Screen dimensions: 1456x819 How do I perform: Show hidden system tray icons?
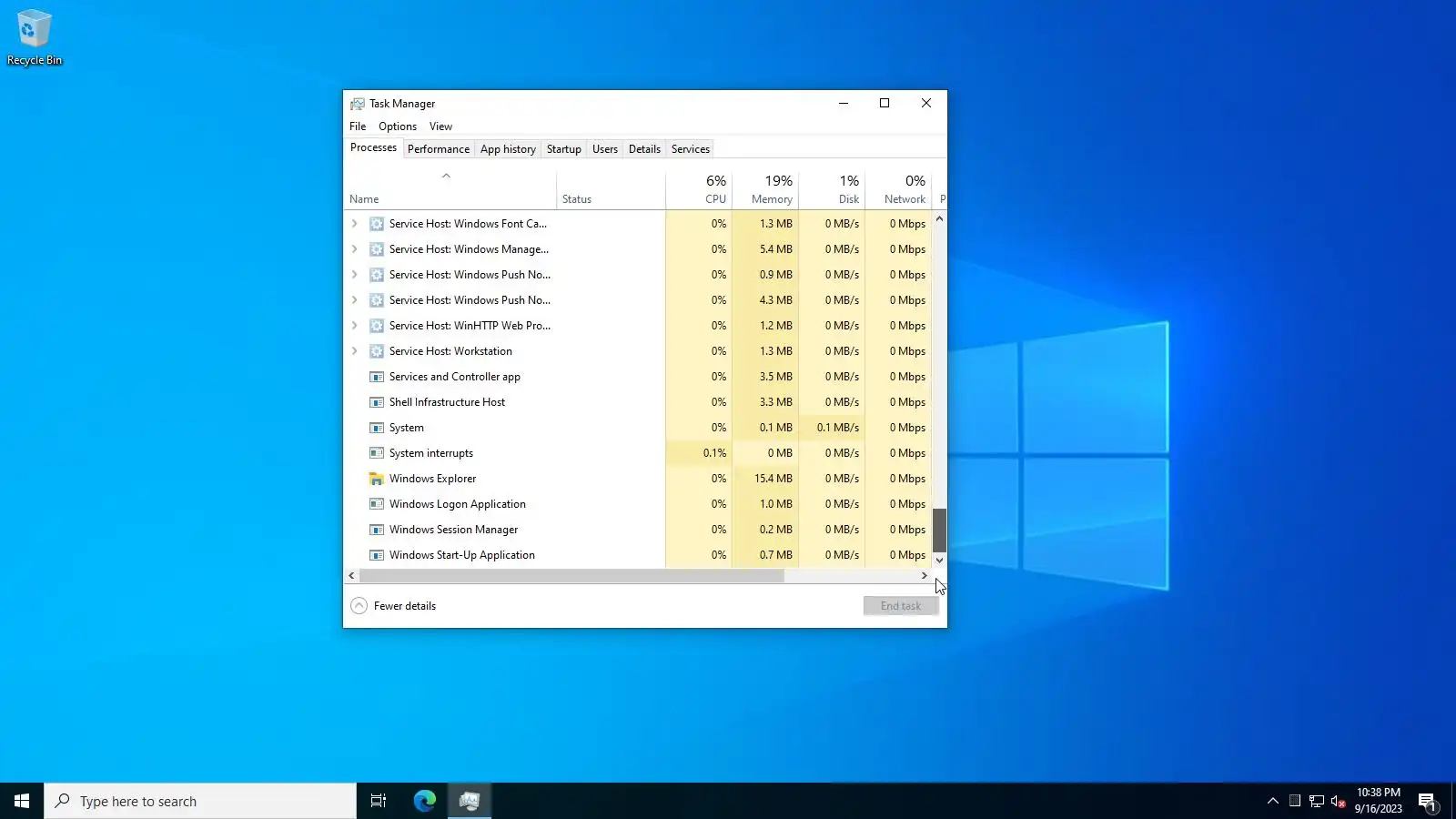point(1273,801)
